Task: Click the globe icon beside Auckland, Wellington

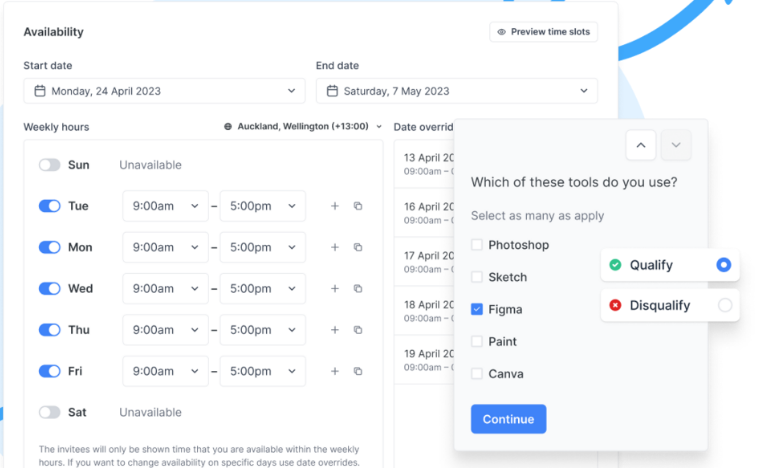Action: pos(228,127)
